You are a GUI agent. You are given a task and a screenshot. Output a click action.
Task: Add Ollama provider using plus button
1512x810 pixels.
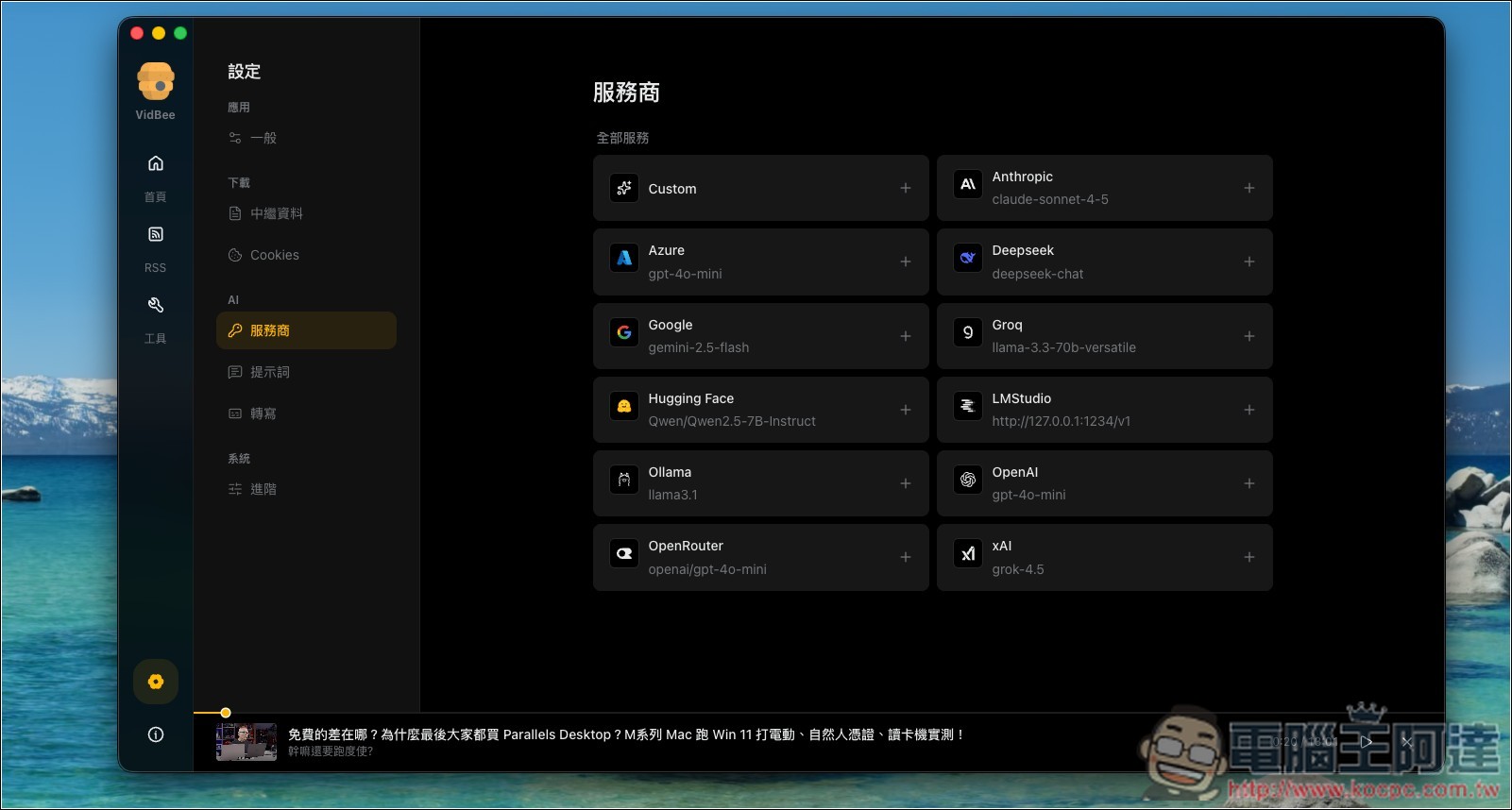906,483
